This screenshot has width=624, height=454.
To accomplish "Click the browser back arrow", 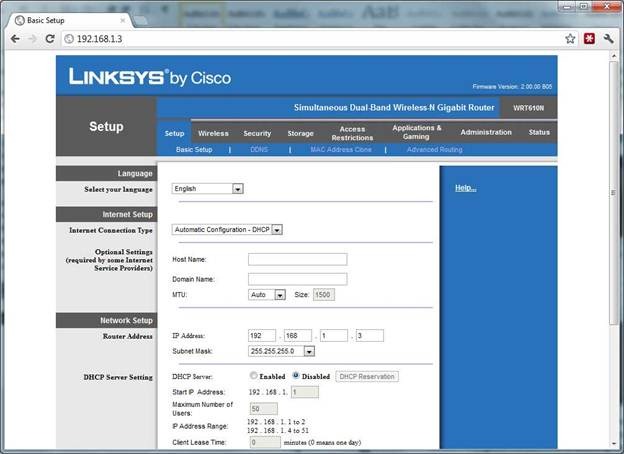I will click(15, 39).
